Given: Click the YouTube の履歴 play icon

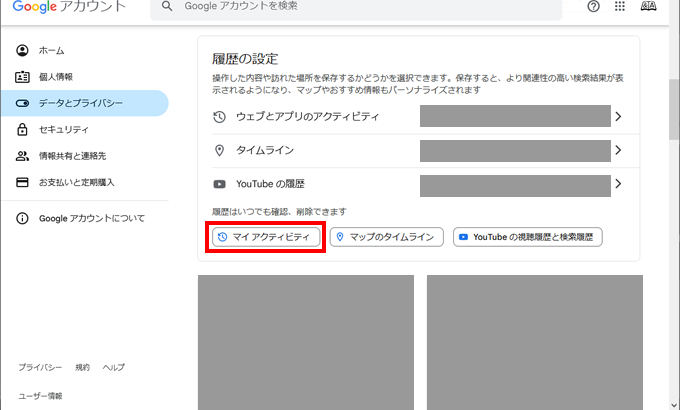Looking at the screenshot, I should point(219,184).
